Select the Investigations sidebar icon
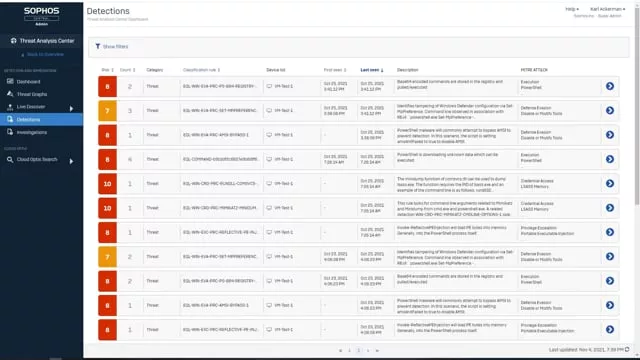 pyautogui.click(x=10, y=132)
